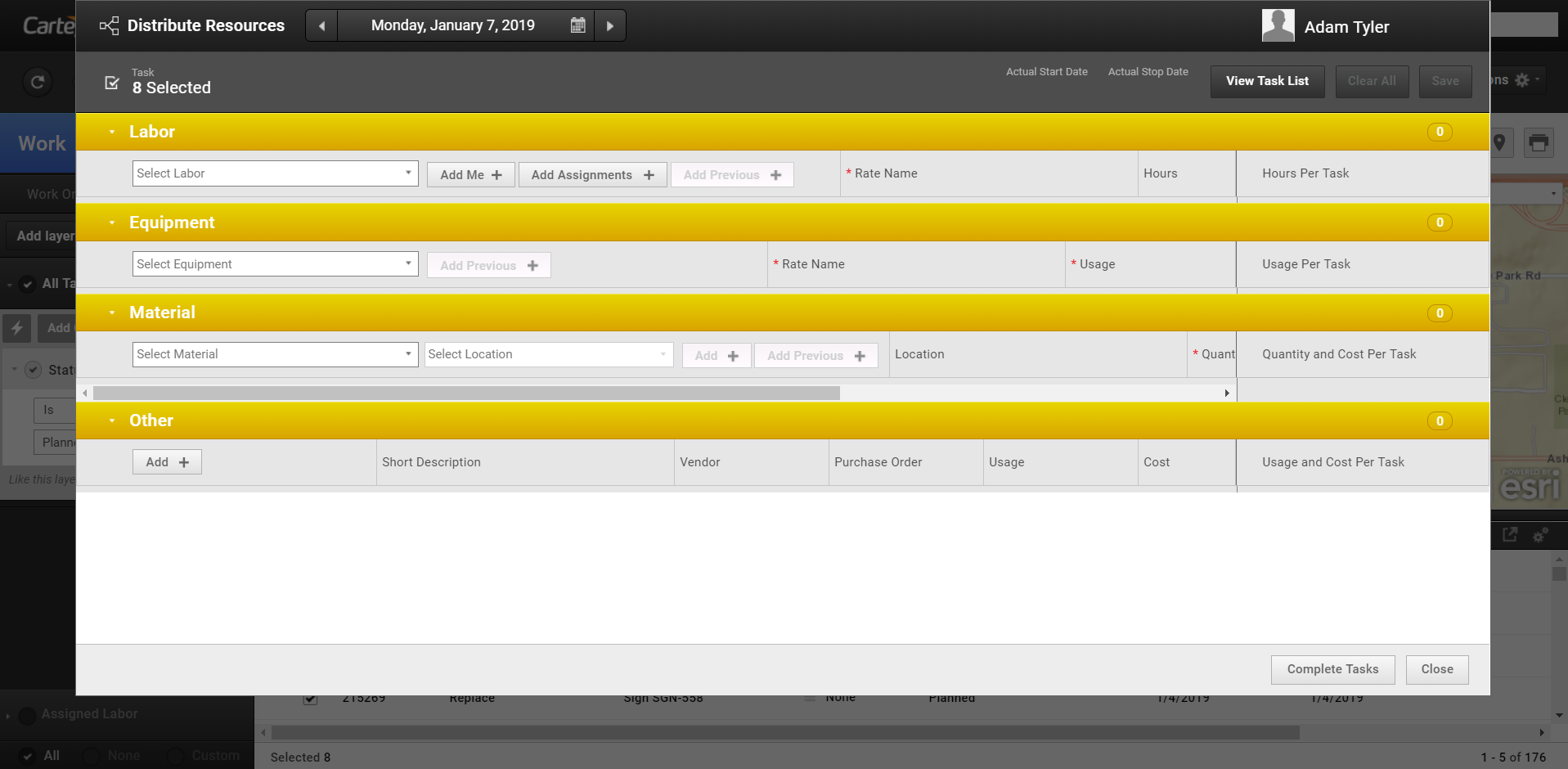Click the Material section horizontal scrollbar
1568x769 pixels.
coord(466,393)
